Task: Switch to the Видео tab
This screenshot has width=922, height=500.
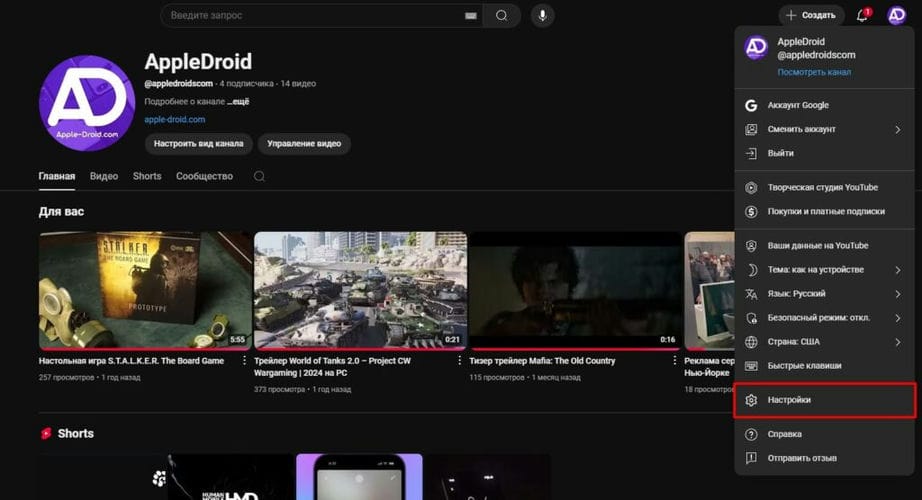Action: (x=104, y=176)
